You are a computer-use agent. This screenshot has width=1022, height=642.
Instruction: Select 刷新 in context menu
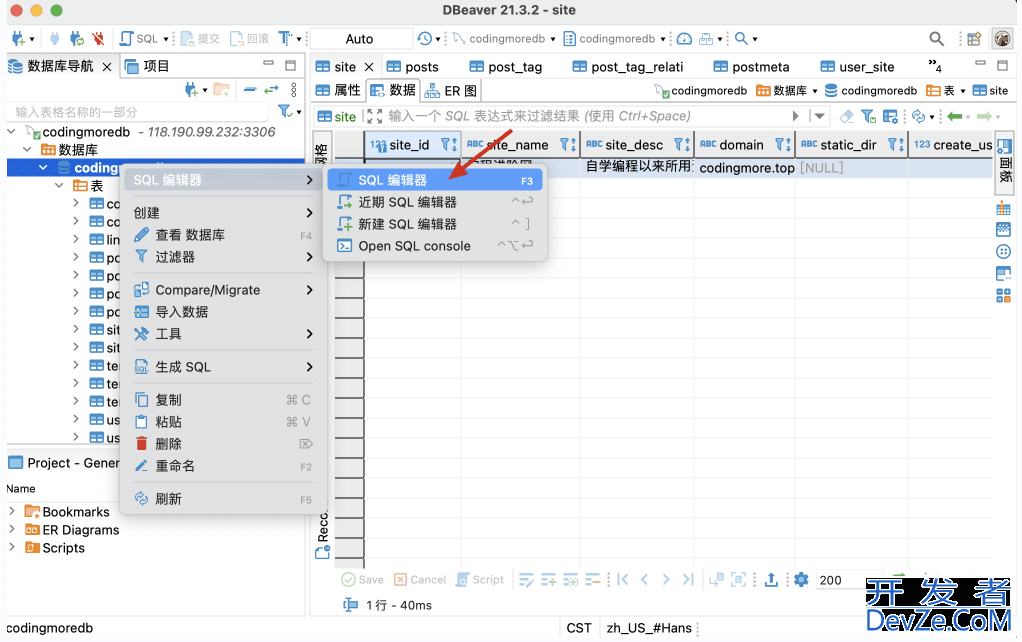[223, 499]
